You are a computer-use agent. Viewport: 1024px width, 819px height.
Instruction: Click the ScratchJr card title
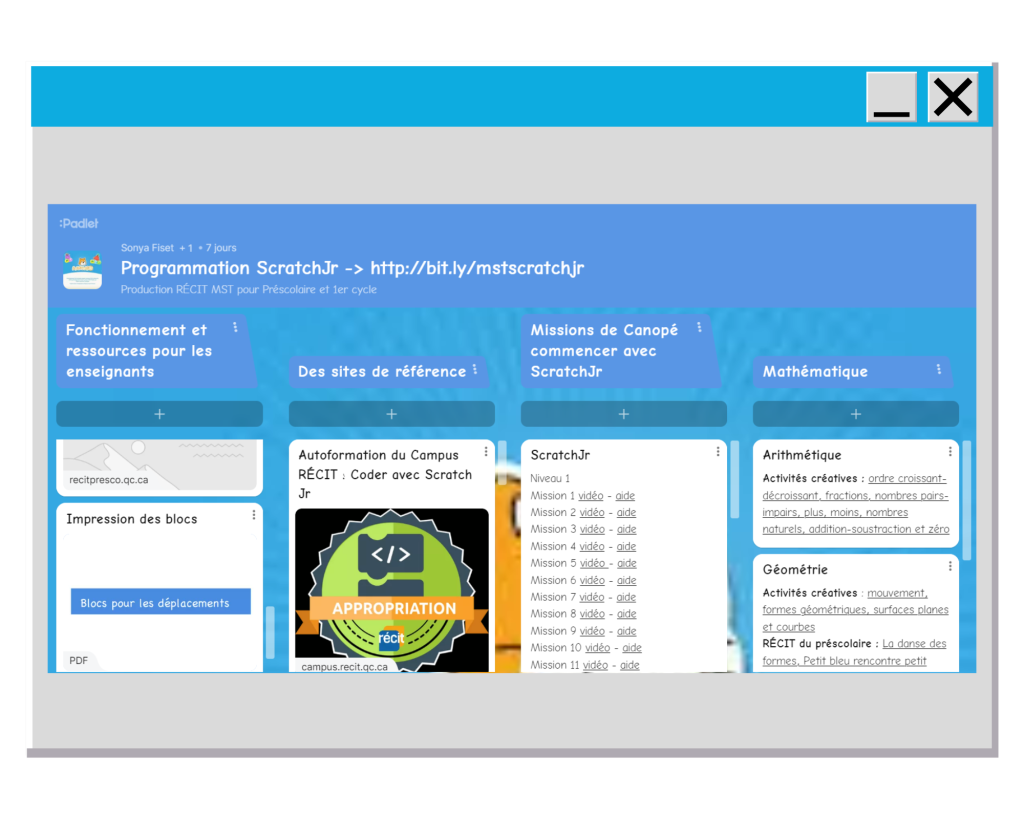560,455
